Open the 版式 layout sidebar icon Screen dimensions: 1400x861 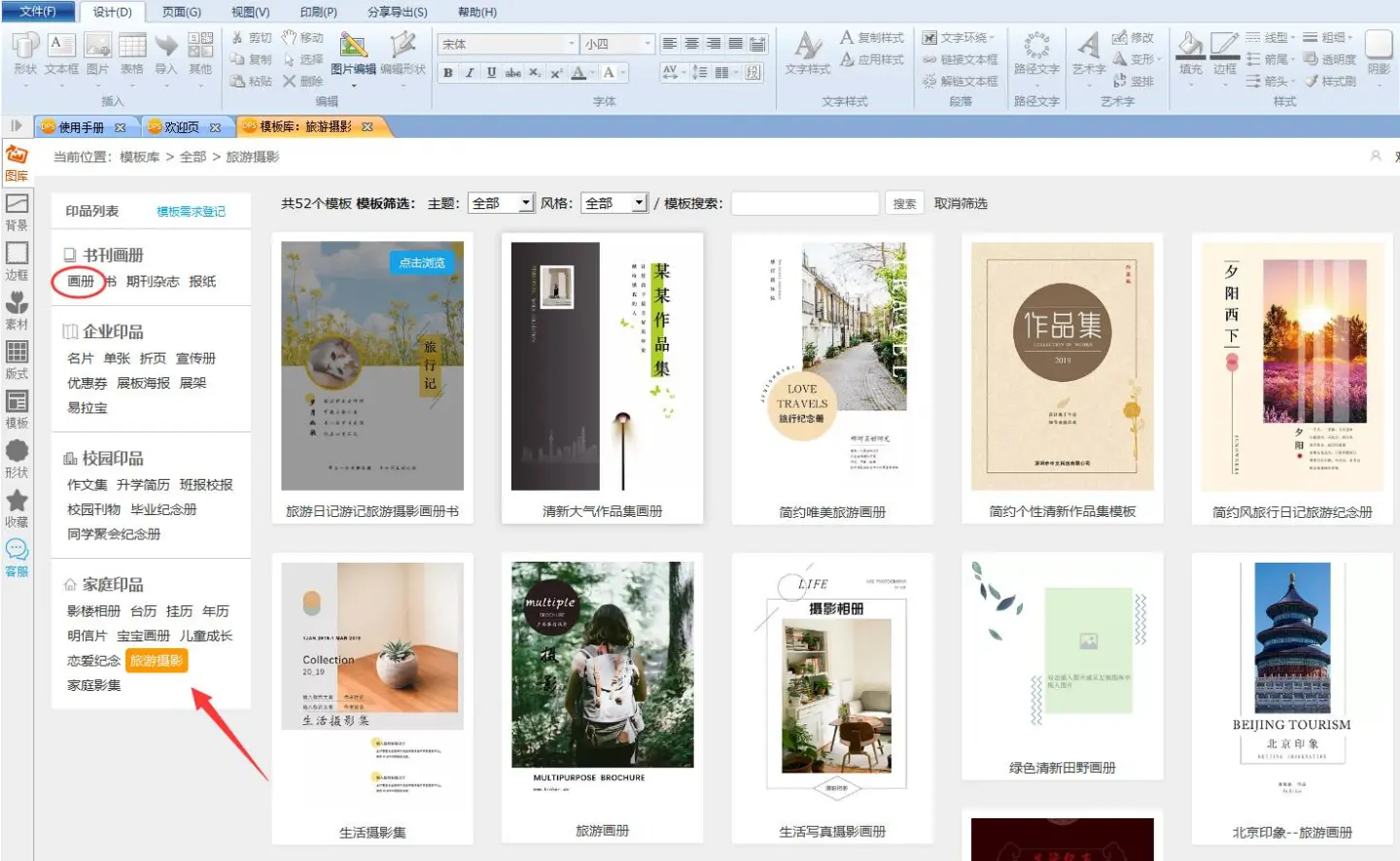pyautogui.click(x=17, y=360)
